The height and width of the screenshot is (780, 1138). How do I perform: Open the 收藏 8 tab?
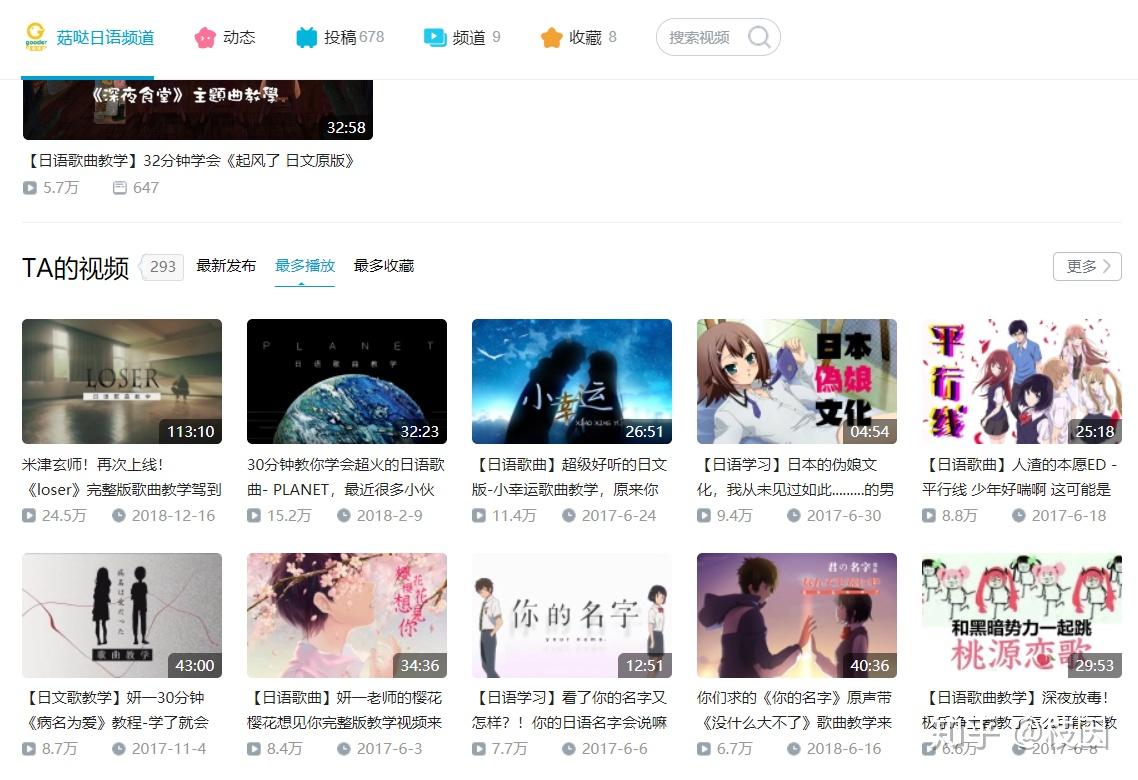pyautogui.click(x=578, y=38)
